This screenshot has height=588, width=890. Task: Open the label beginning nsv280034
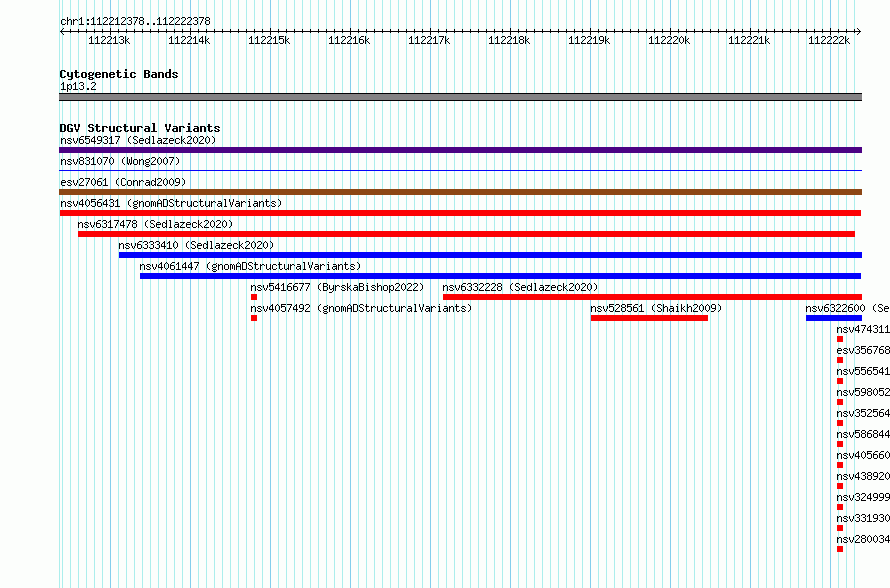(863, 539)
